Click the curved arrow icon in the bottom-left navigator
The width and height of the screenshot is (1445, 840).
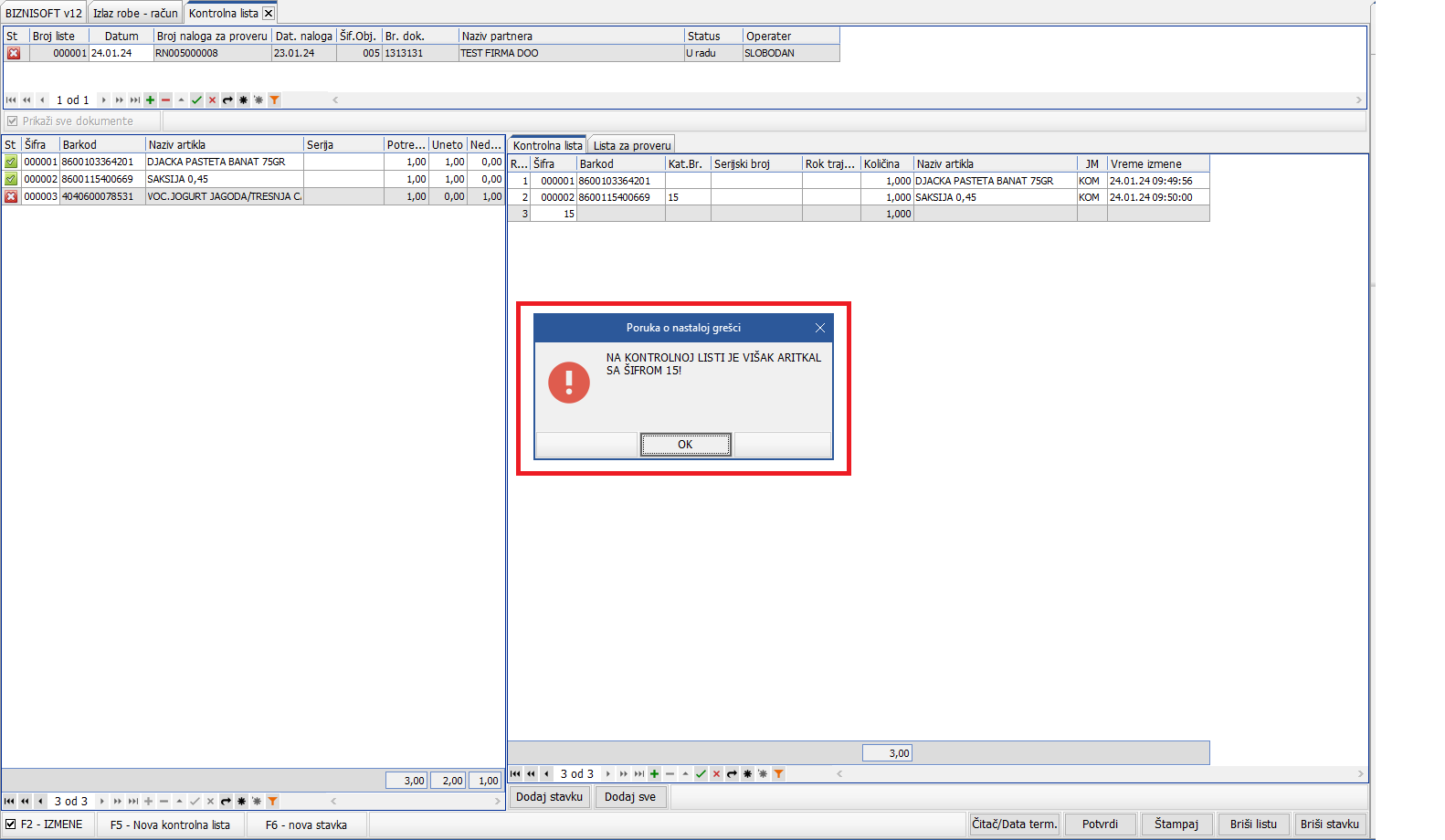(226, 802)
